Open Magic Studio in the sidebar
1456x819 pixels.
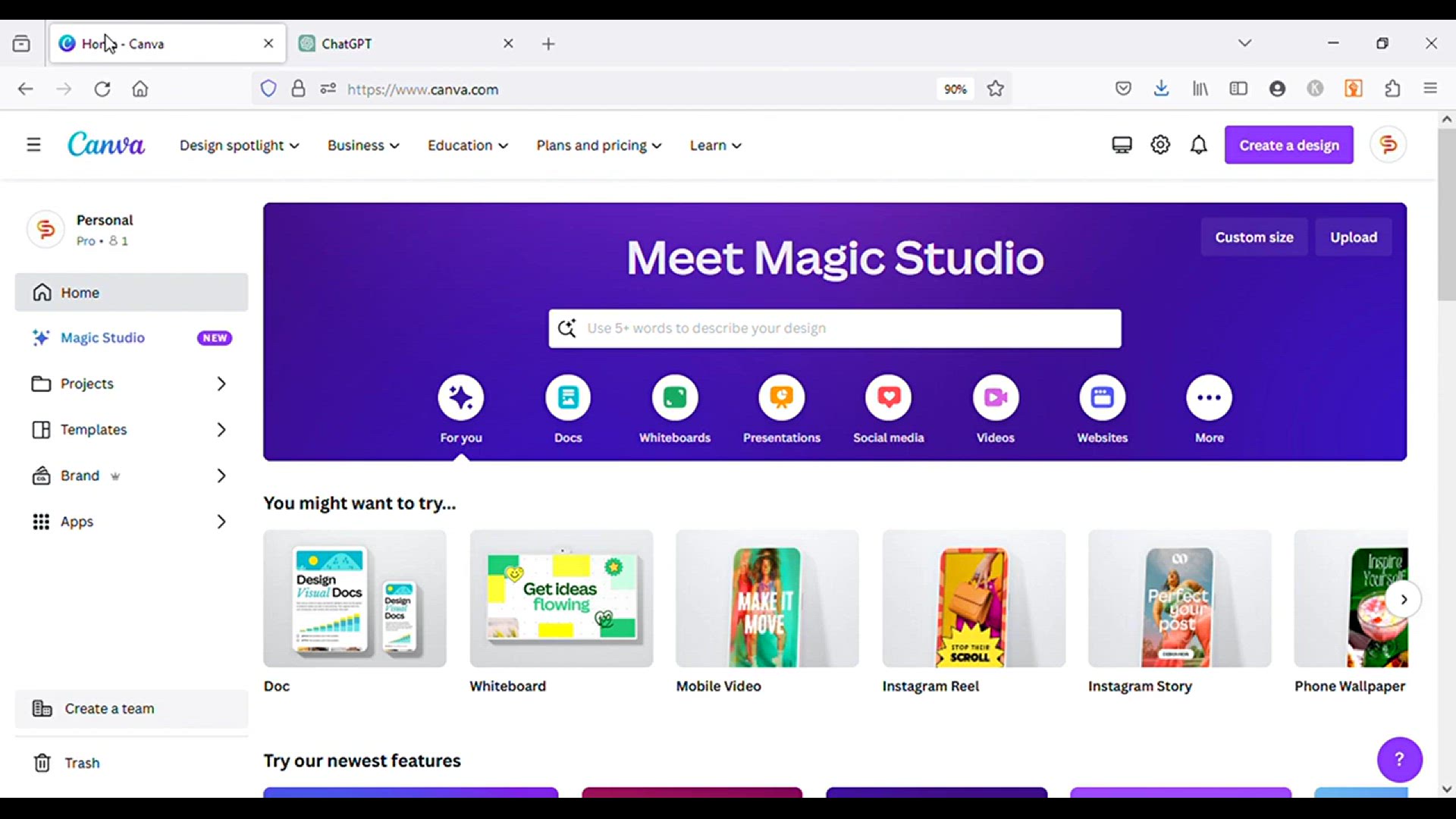[x=131, y=337]
